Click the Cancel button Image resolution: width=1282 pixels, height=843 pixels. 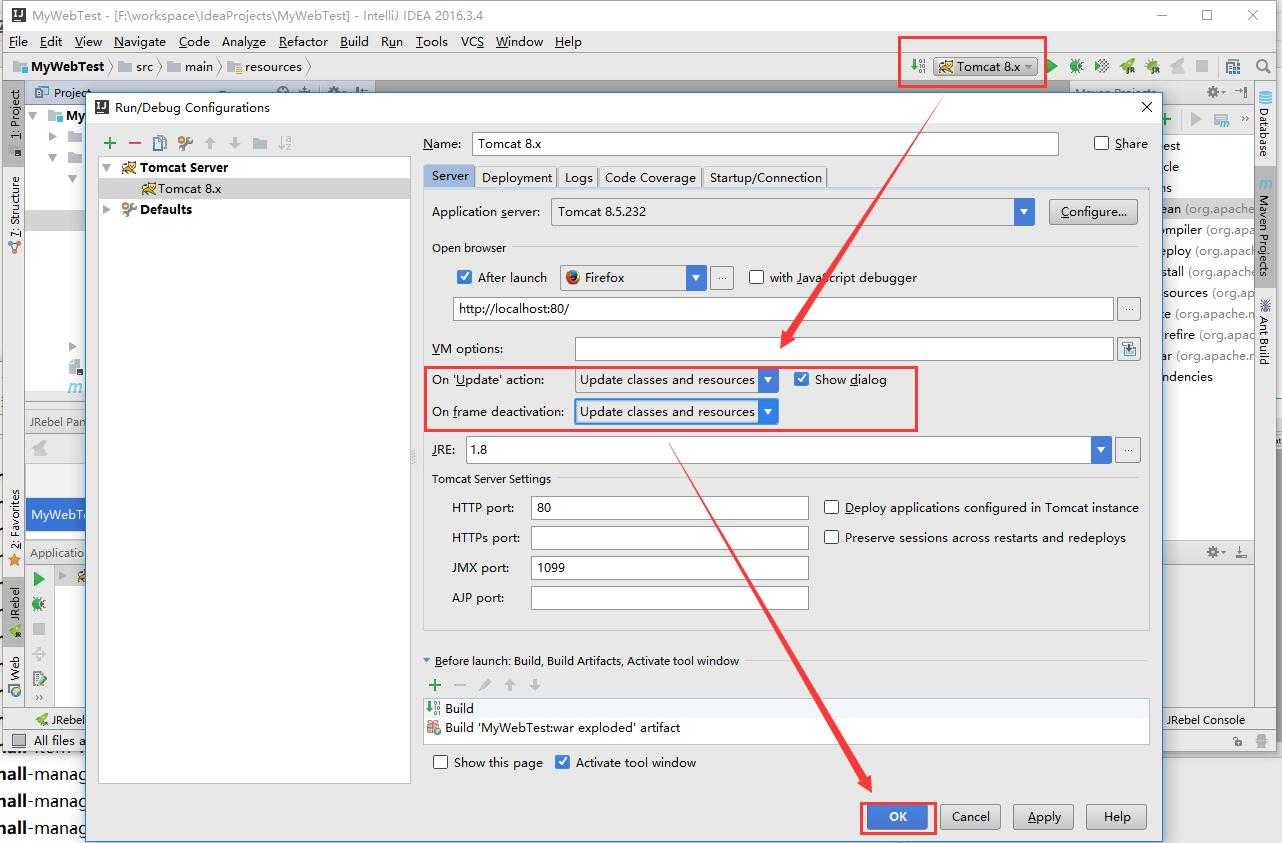[x=970, y=817]
